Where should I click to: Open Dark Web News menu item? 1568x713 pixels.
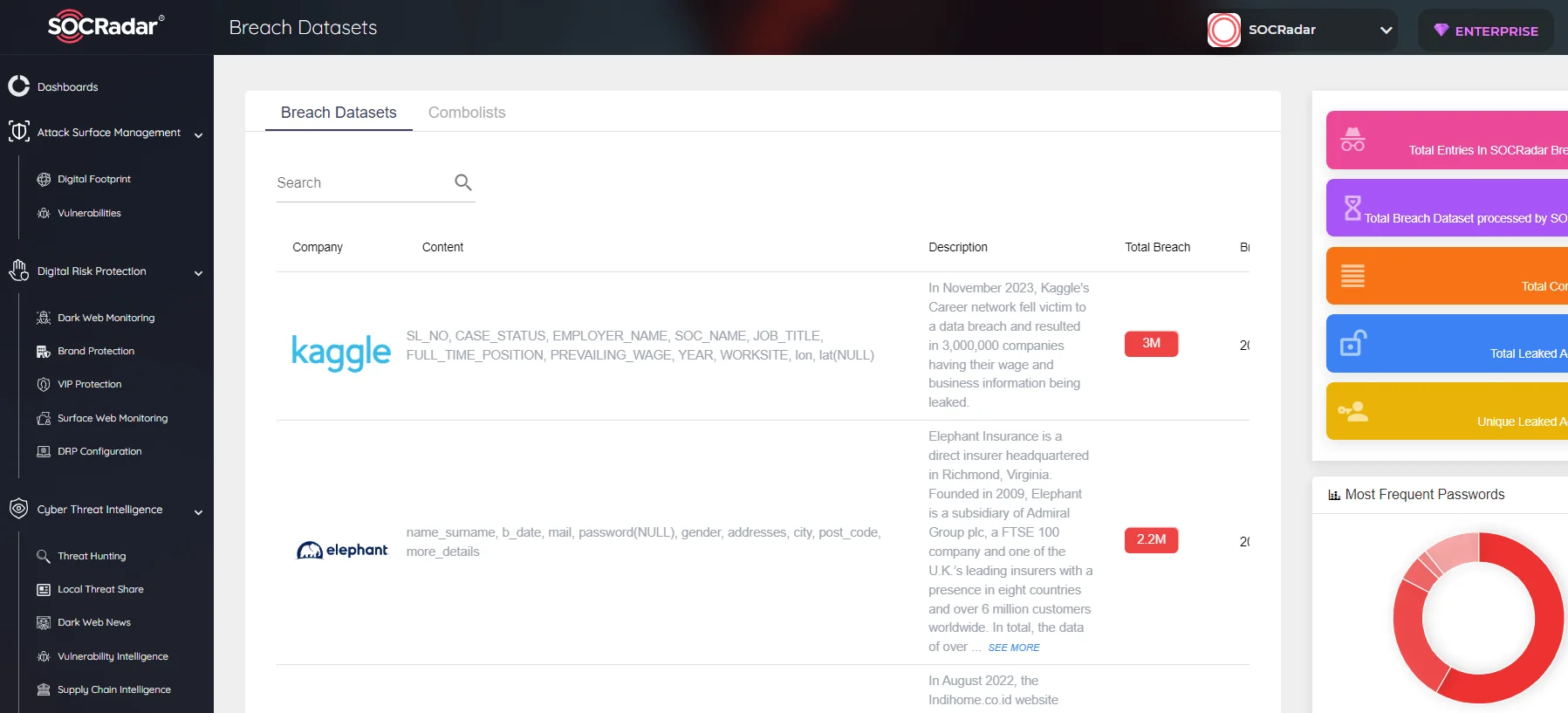tap(94, 622)
